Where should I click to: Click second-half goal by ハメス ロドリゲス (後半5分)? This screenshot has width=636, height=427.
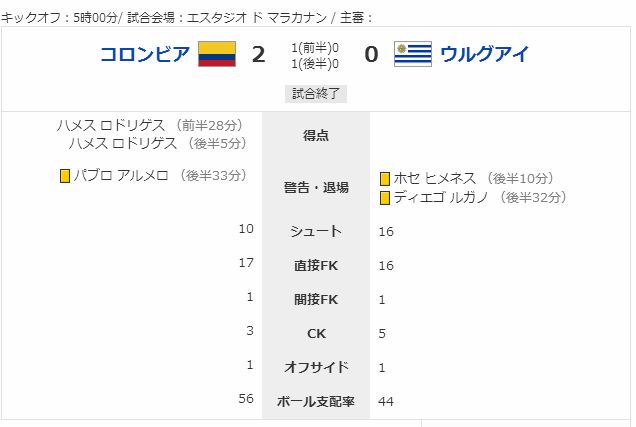(x=158, y=143)
